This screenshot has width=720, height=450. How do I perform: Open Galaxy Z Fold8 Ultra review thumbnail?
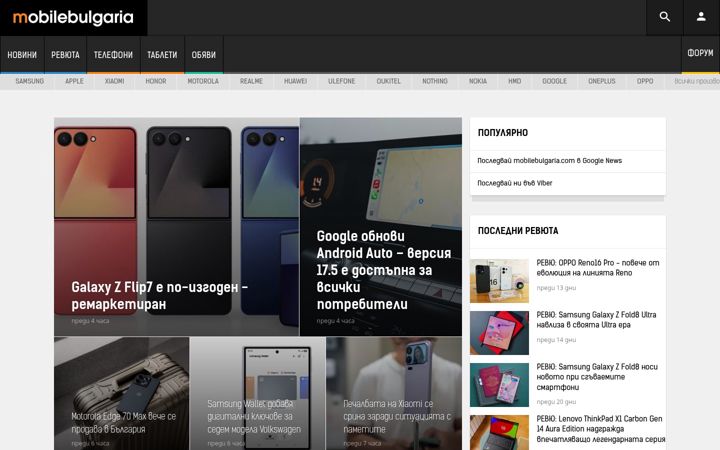click(x=499, y=333)
